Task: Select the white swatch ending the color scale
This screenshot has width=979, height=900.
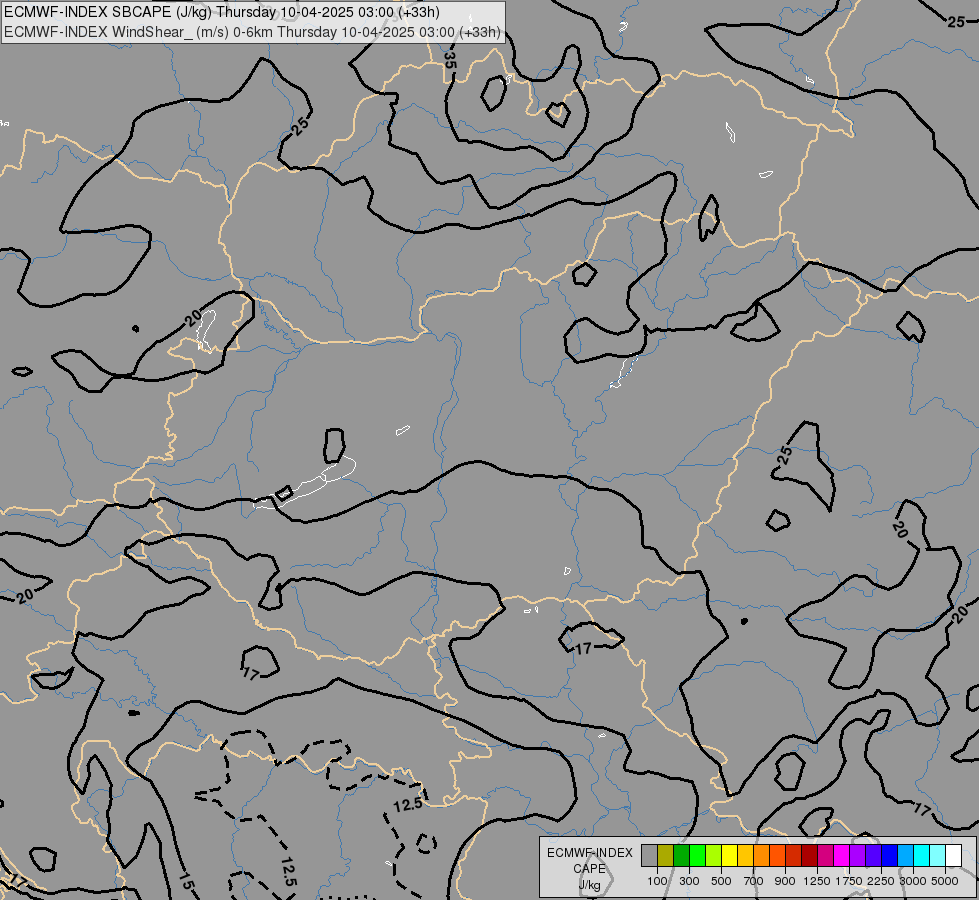Action: coord(953,856)
